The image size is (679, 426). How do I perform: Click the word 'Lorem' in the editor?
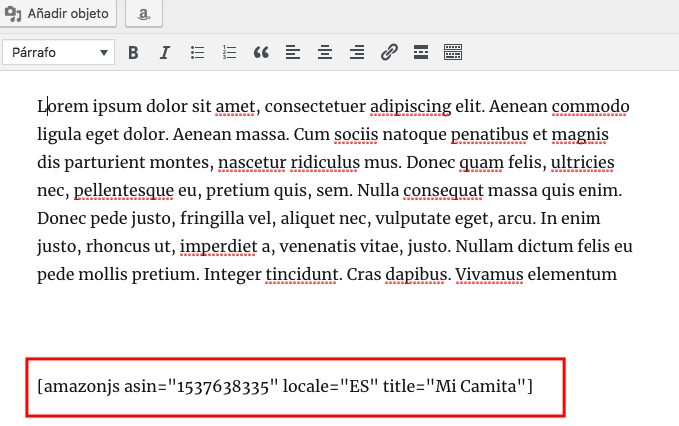(63, 106)
